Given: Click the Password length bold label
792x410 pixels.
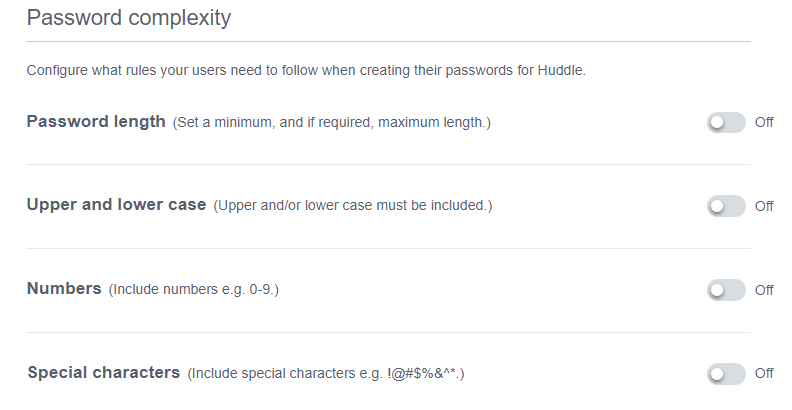Looking at the screenshot, I should [96, 122].
